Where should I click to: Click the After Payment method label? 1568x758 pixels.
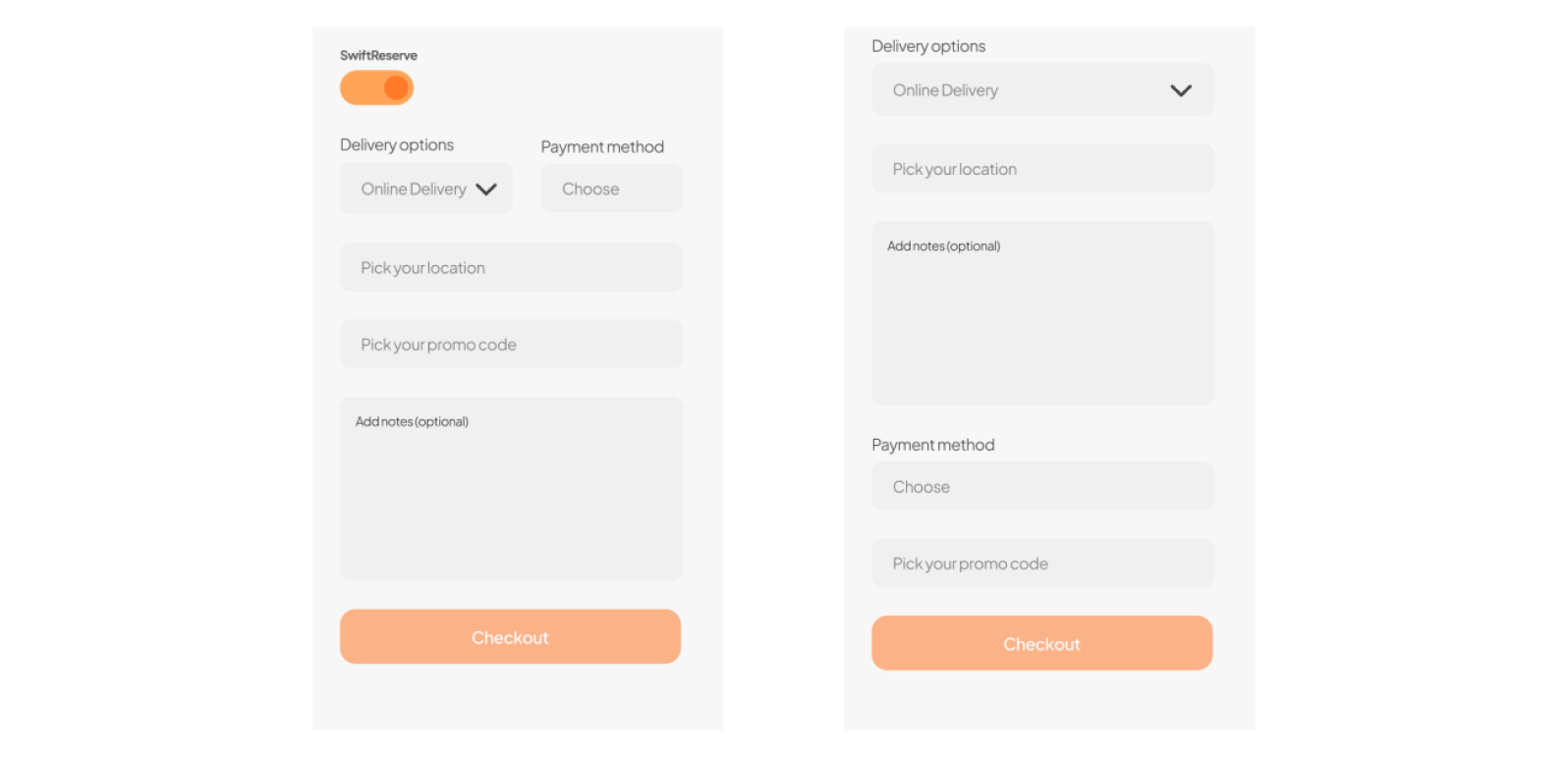tap(932, 445)
